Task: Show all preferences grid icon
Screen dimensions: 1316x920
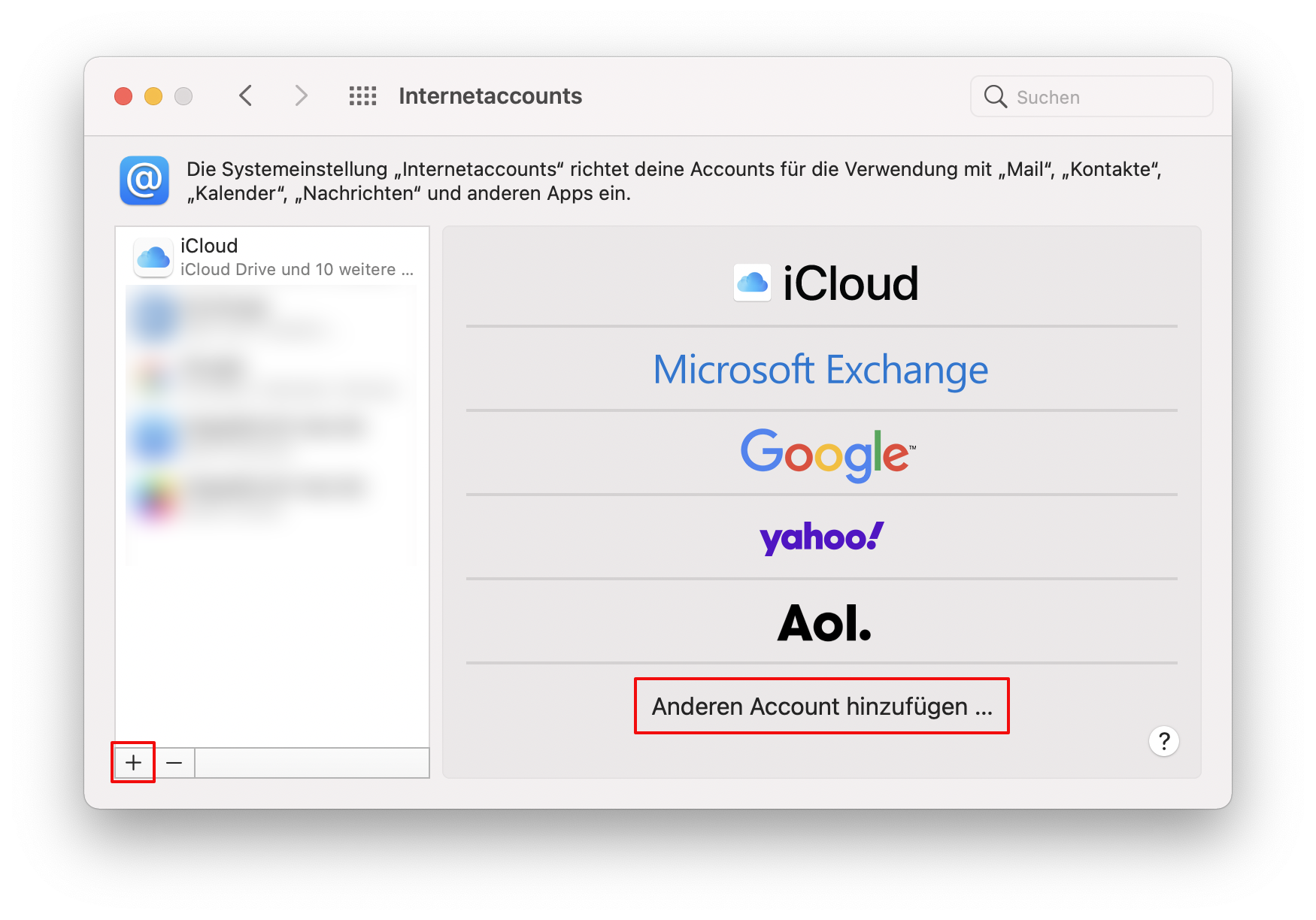Action: (362, 96)
